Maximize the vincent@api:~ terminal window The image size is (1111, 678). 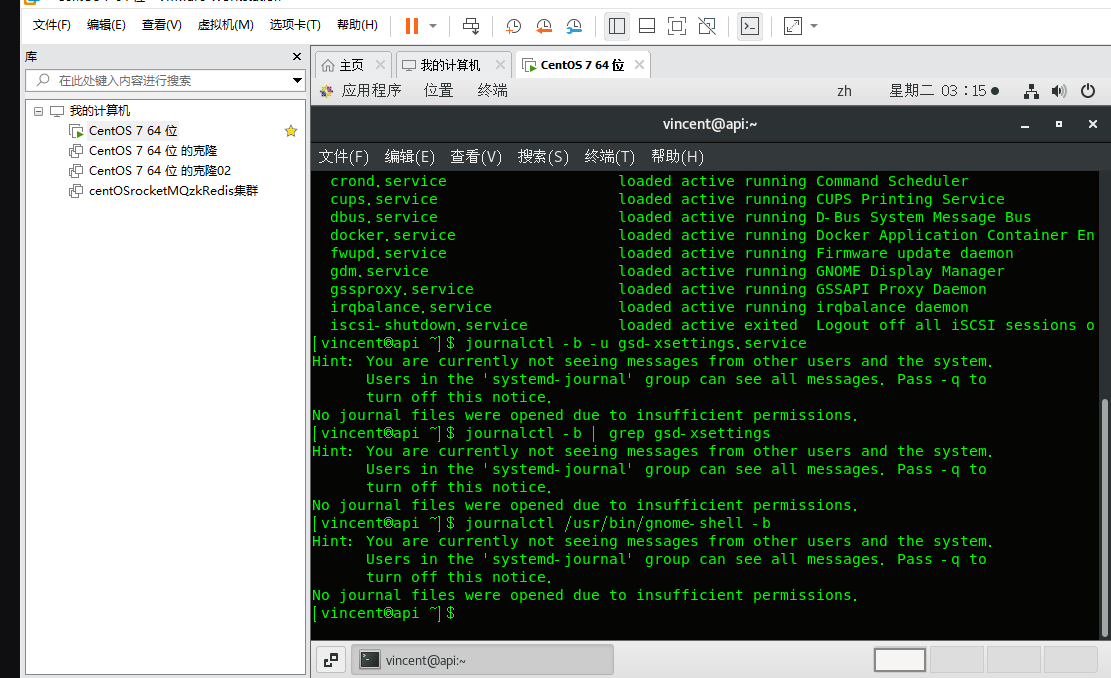click(1059, 124)
